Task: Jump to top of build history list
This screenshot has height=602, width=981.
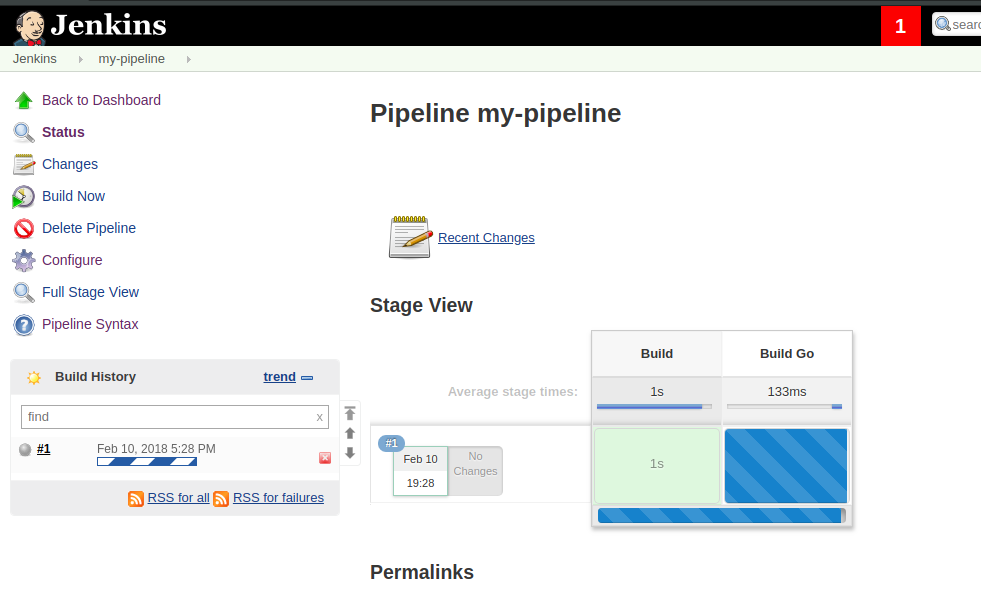Action: click(x=350, y=413)
